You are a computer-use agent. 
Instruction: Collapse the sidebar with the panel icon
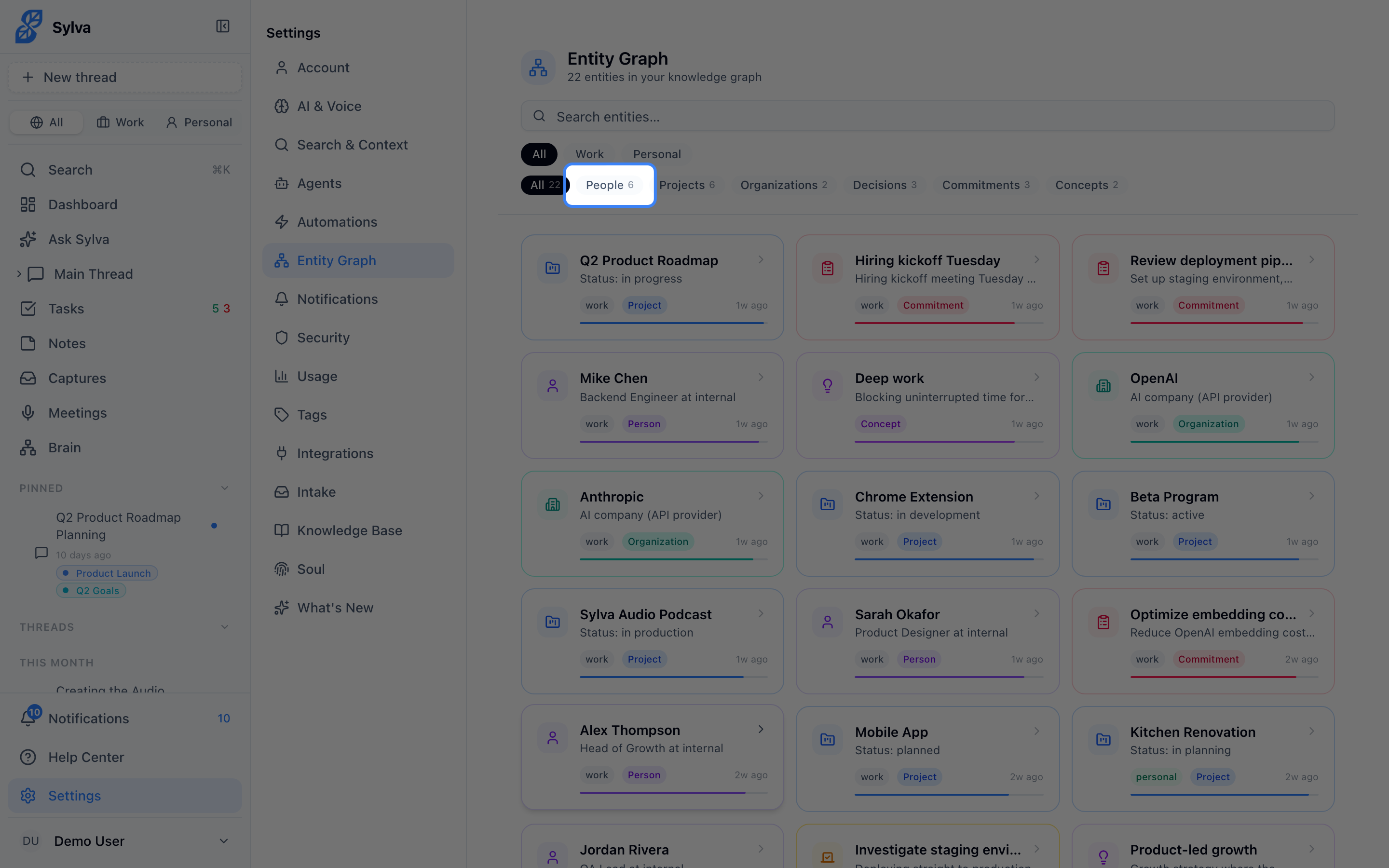click(x=223, y=27)
